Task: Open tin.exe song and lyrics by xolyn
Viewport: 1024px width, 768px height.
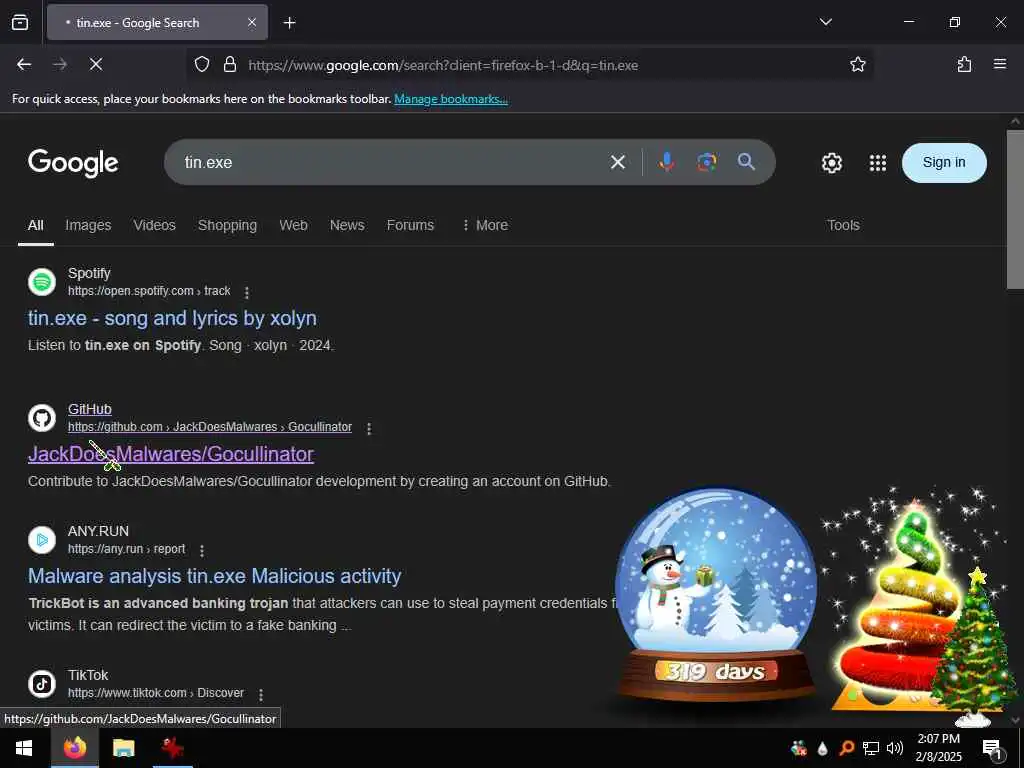Action: (x=172, y=318)
